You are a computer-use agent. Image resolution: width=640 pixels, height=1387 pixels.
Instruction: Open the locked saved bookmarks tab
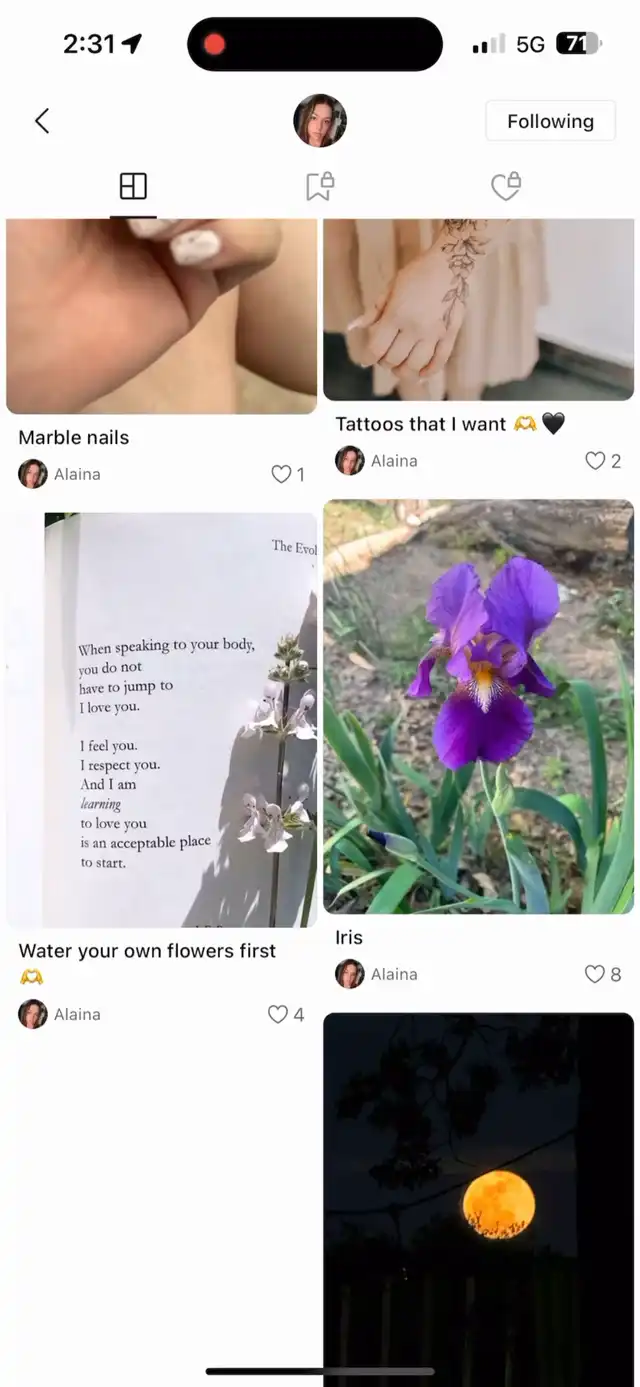click(x=320, y=186)
